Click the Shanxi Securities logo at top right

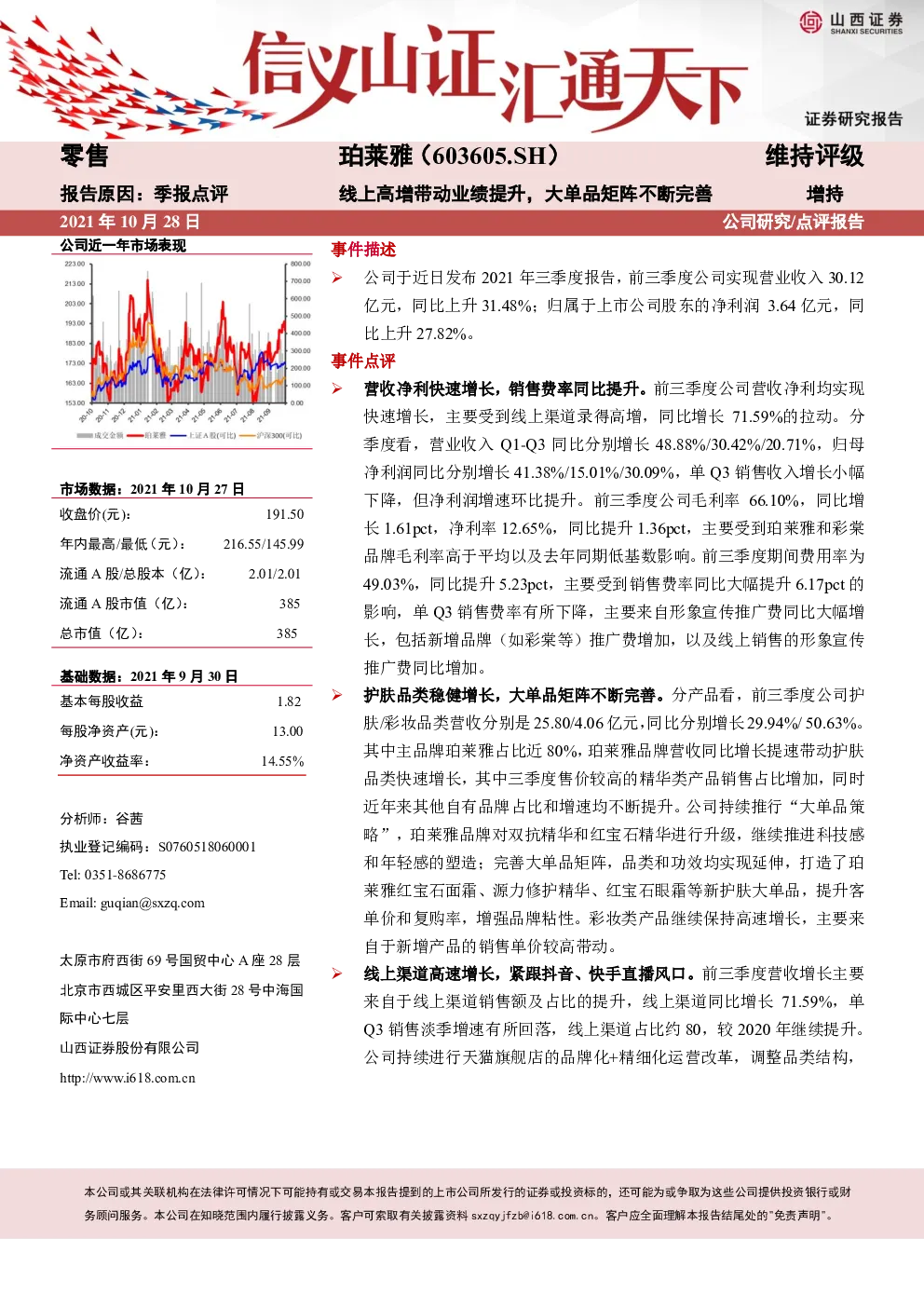851,22
